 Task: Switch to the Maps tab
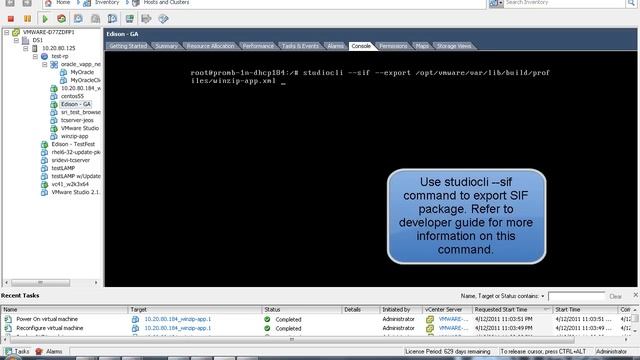tap(422, 46)
